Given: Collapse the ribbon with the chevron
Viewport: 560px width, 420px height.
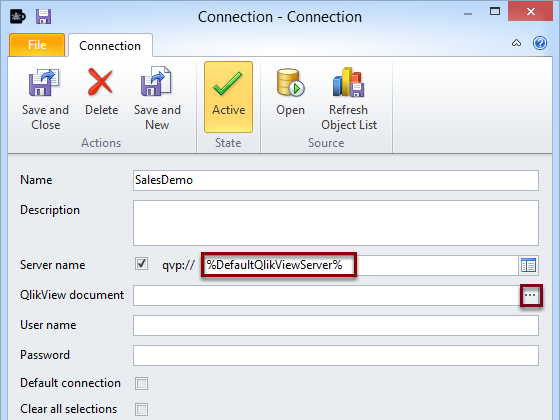Looking at the screenshot, I should (x=516, y=43).
